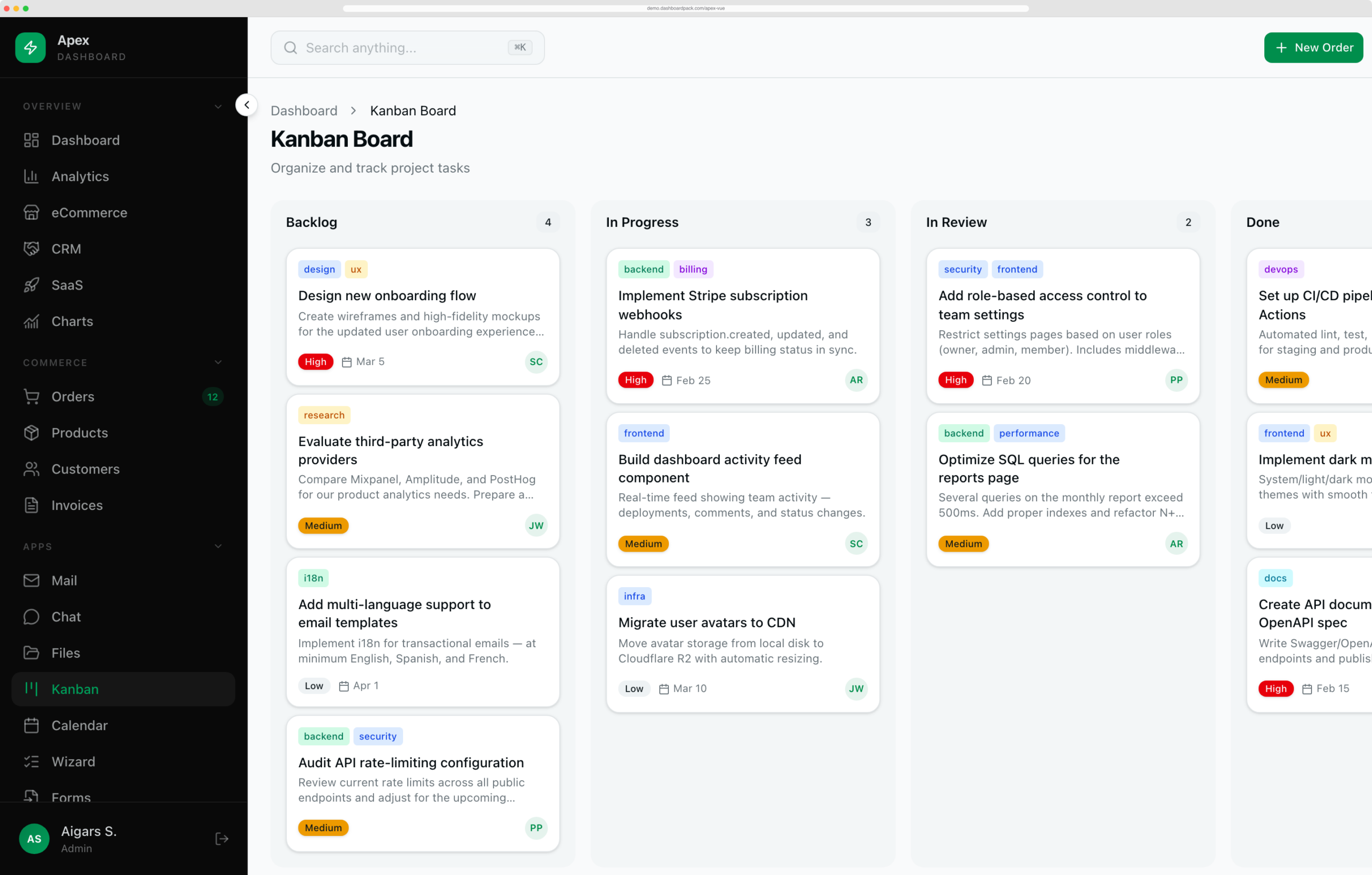Collapse the Overview section chevron
Screen dimensions: 1372x875
(218, 107)
